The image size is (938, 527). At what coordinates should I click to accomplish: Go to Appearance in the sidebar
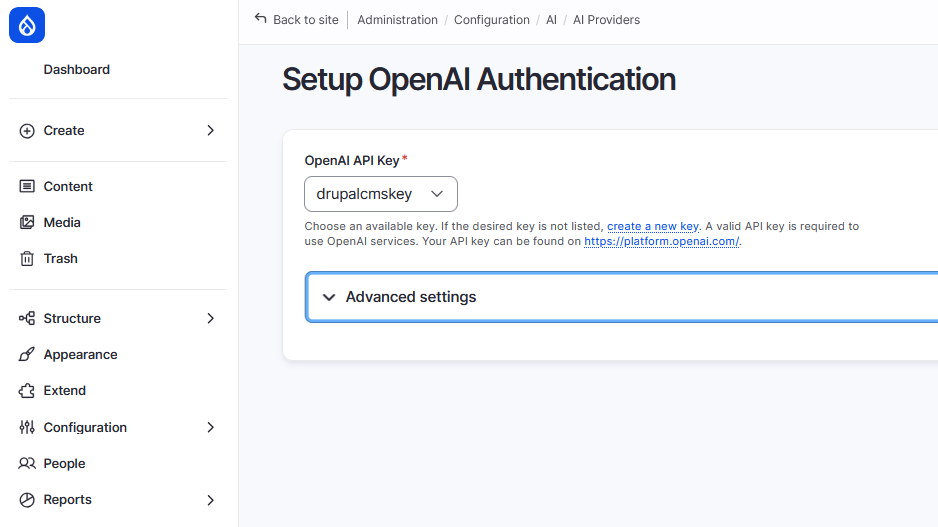click(x=80, y=355)
